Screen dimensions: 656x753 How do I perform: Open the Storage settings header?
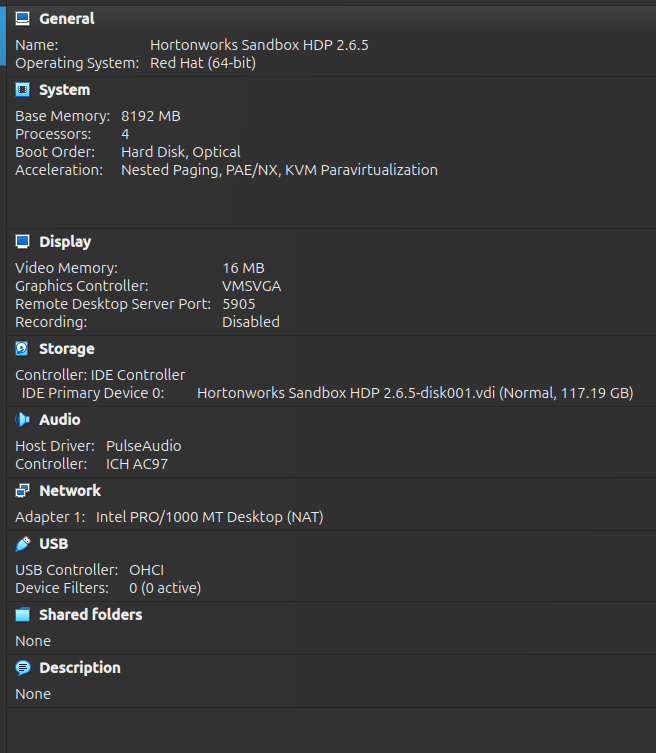(67, 349)
